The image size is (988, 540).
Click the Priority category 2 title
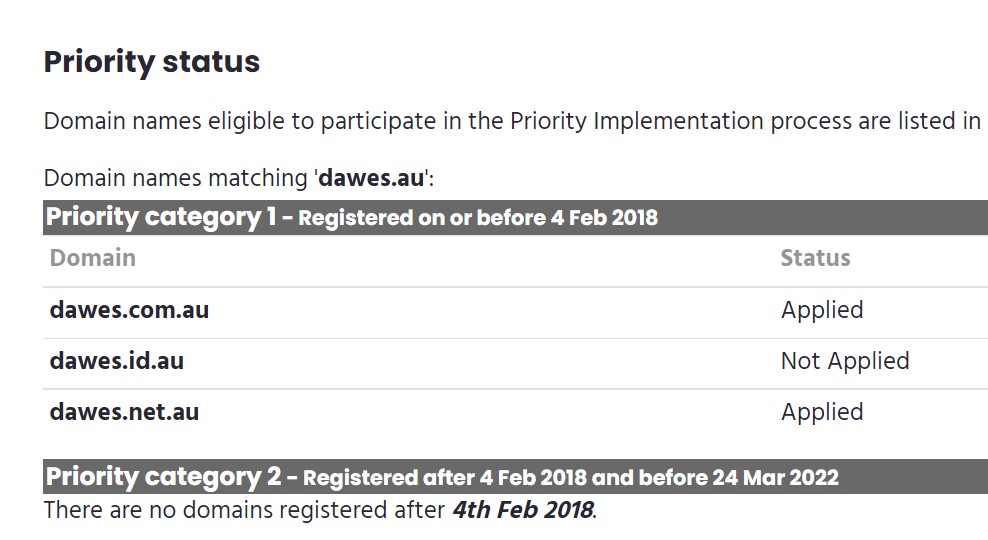pyautogui.click(x=163, y=477)
